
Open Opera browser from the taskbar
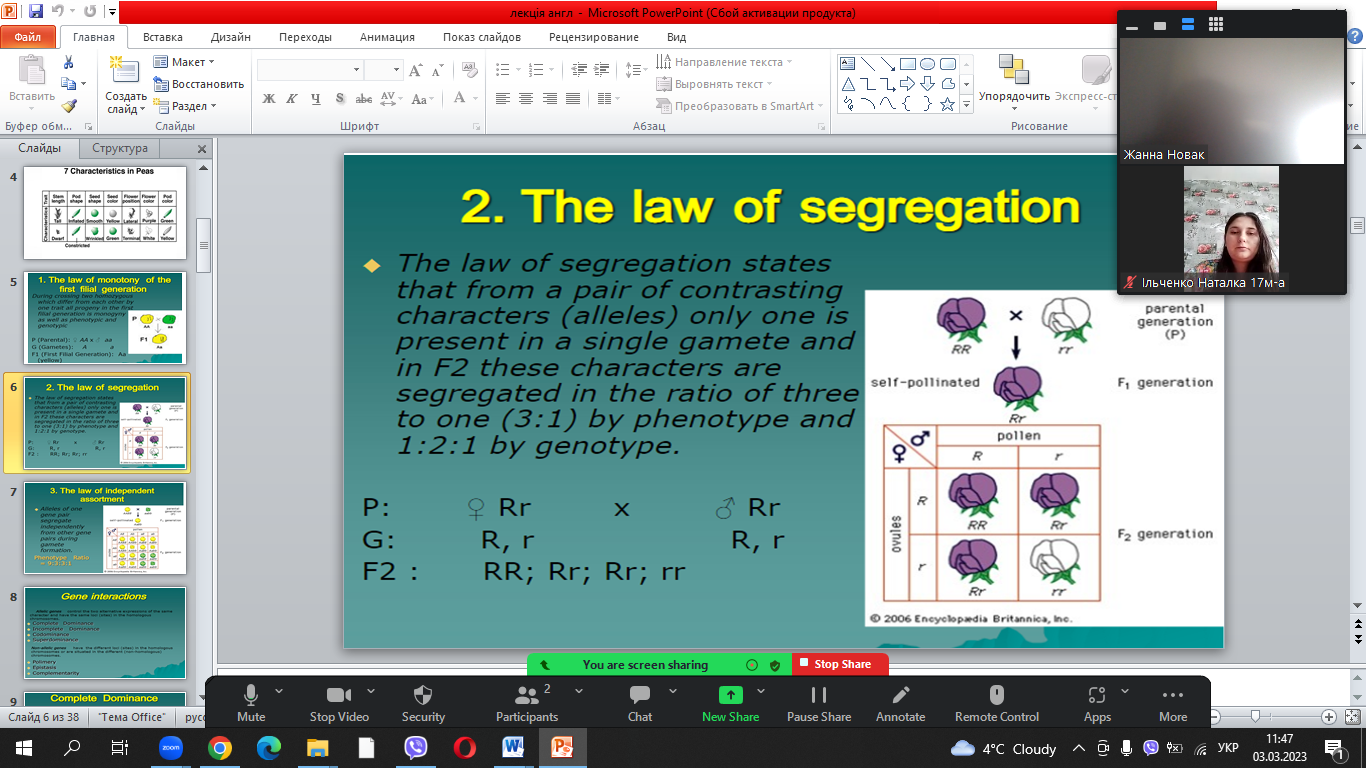(x=464, y=748)
